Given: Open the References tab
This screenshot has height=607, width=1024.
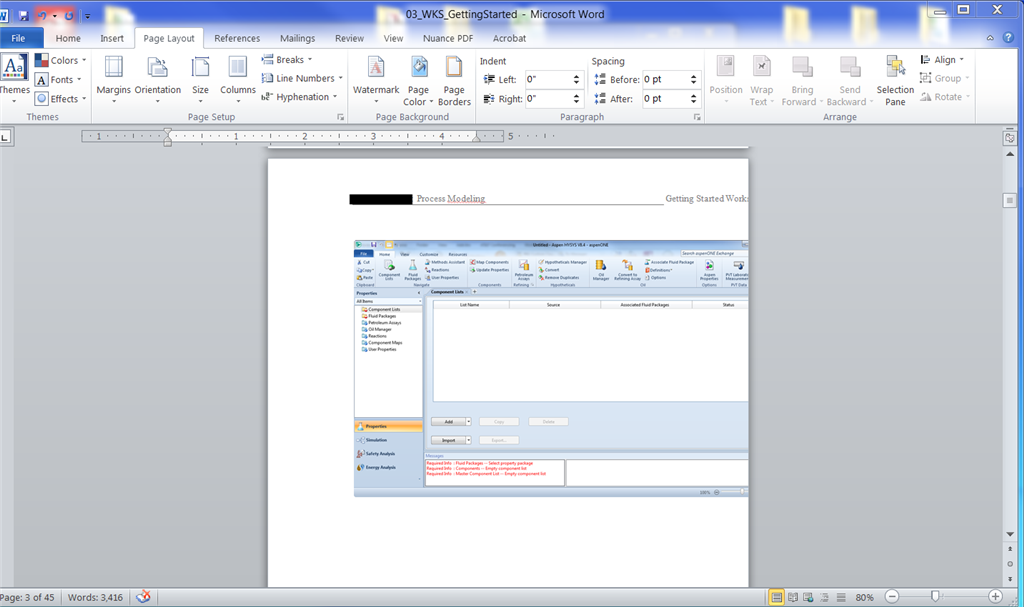Looking at the screenshot, I should 237,38.
